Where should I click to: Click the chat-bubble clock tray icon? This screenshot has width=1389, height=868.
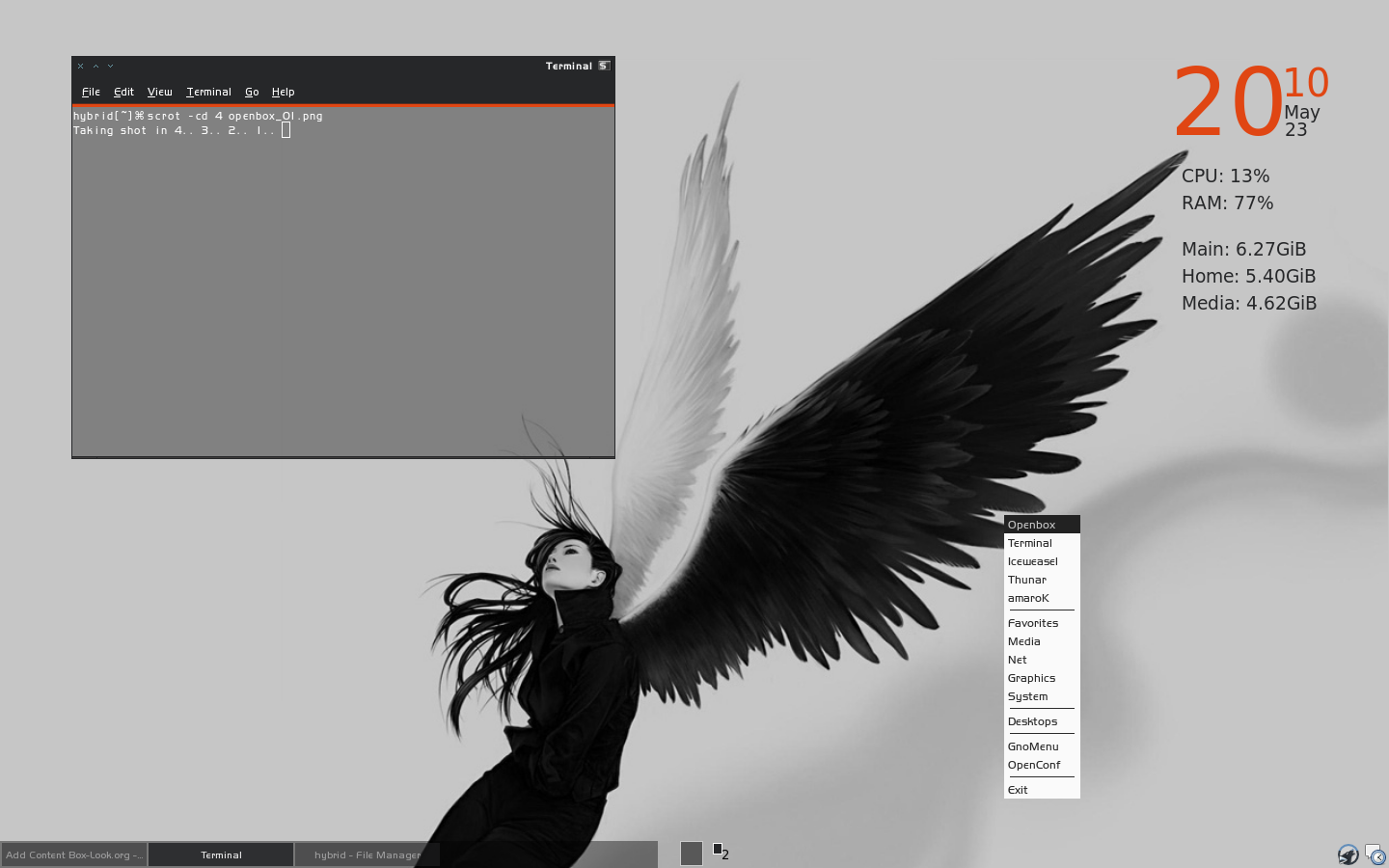(x=1375, y=854)
